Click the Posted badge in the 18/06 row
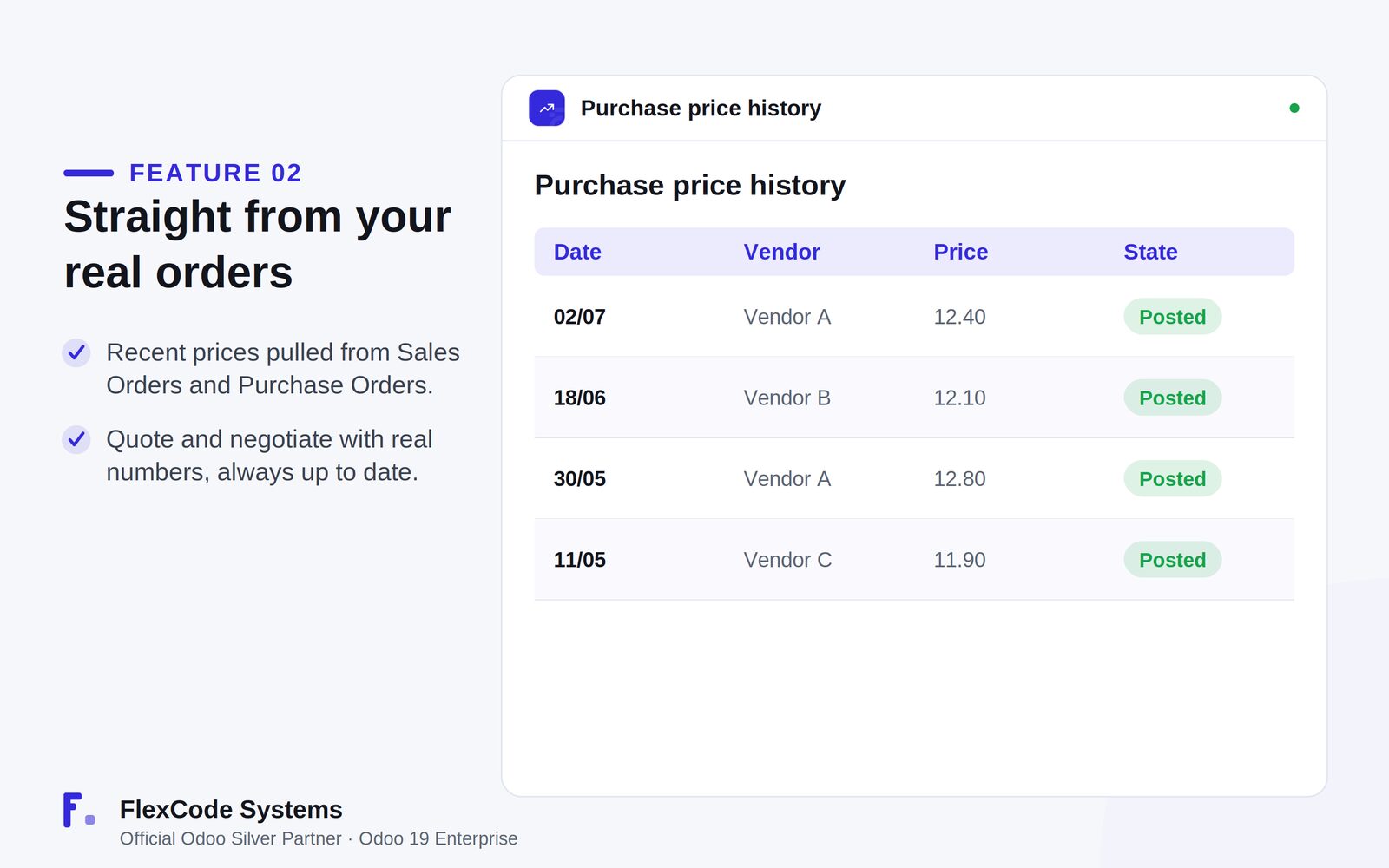Image resolution: width=1389 pixels, height=868 pixels. (x=1173, y=398)
